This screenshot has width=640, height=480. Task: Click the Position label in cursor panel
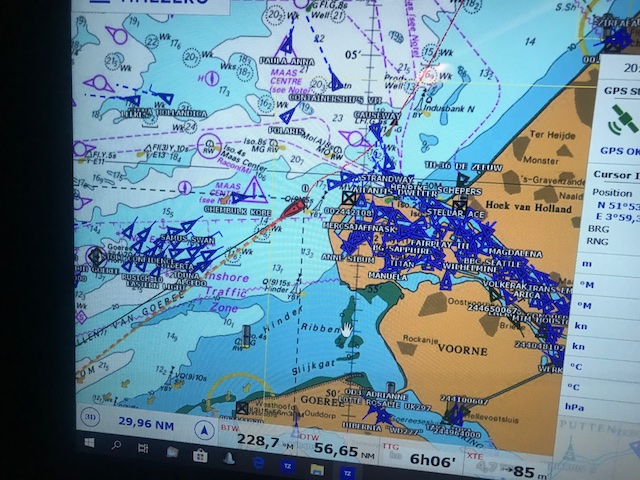612,193
